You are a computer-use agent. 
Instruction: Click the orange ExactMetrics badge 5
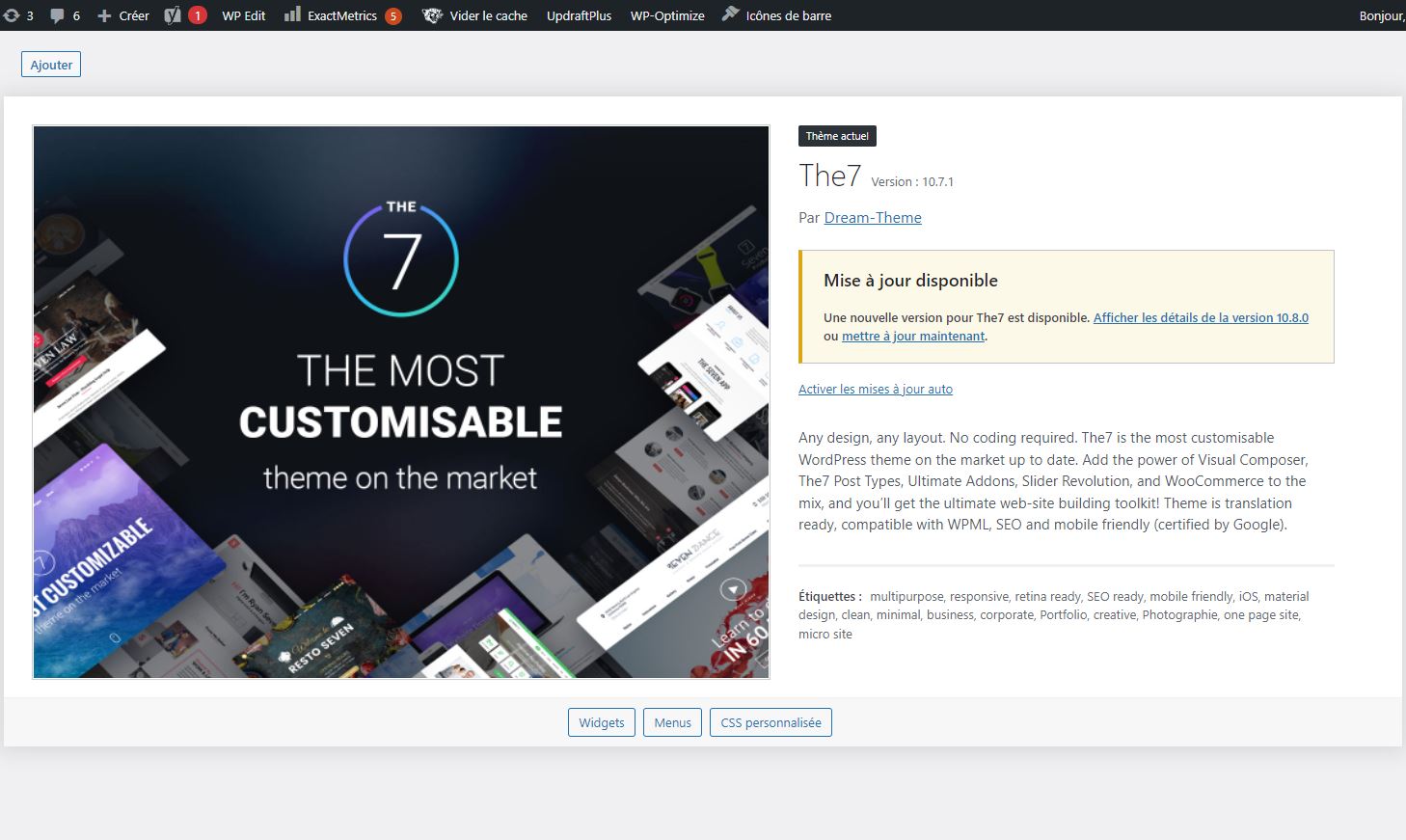[x=393, y=15]
